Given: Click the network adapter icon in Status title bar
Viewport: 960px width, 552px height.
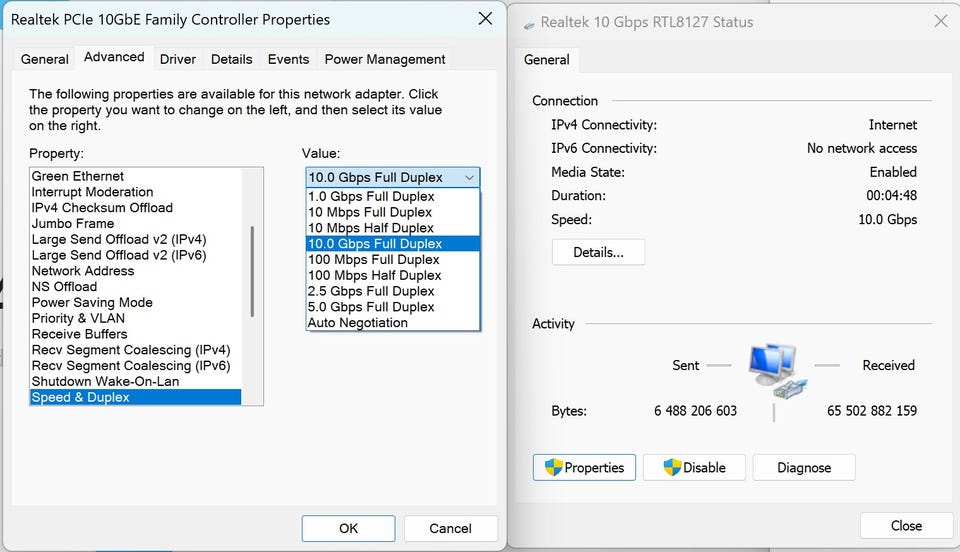Looking at the screenshot, I should click(530, 25).
